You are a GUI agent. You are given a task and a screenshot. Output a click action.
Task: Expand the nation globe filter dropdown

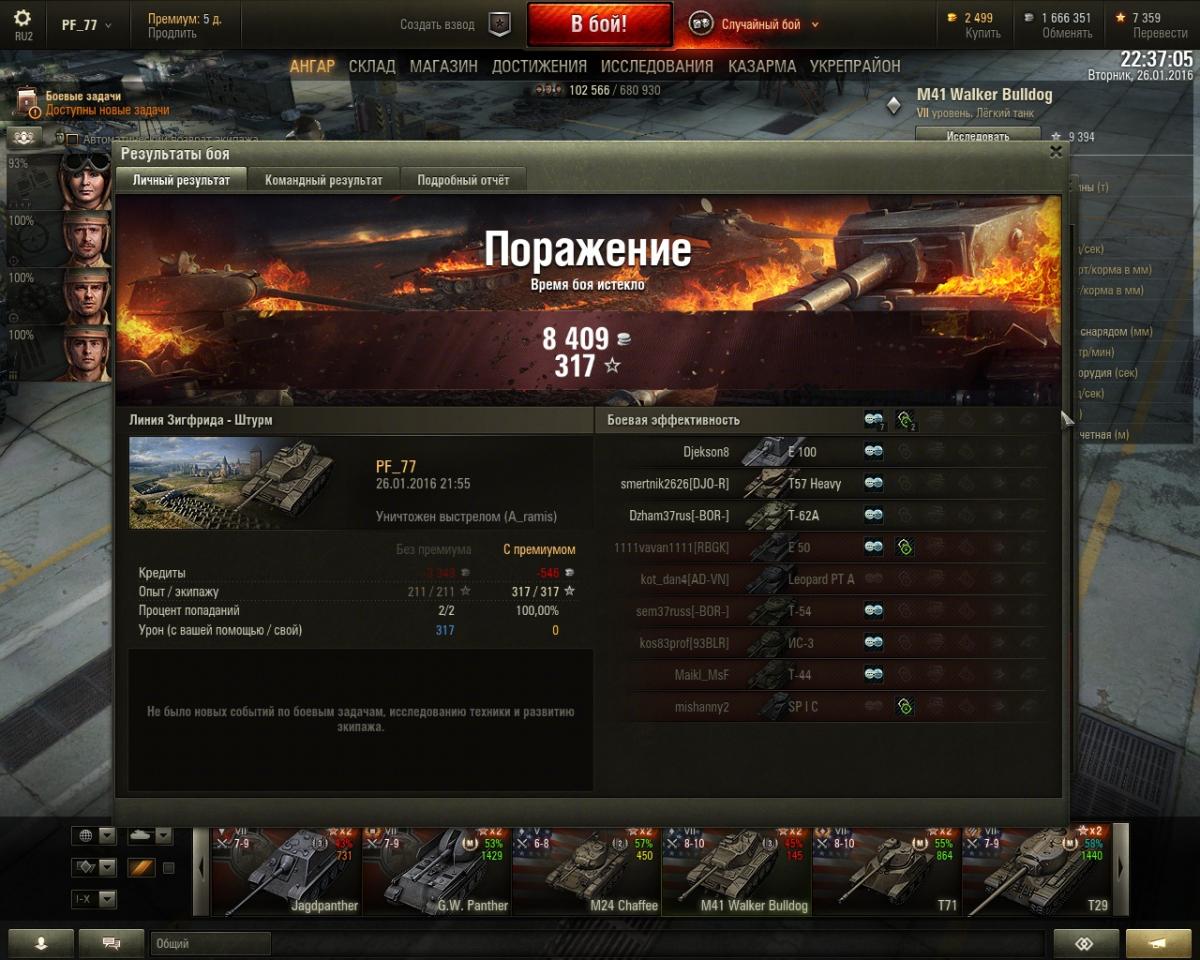point(94,835)
